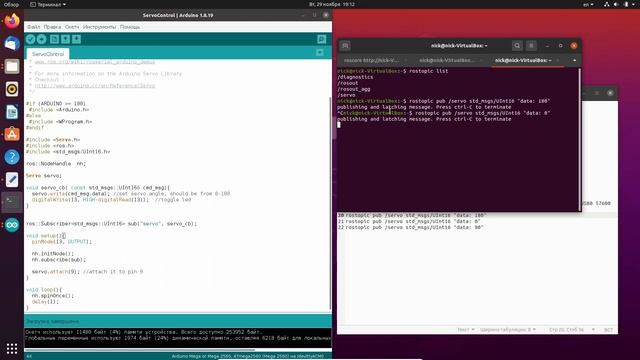Click the "ros::NodeHandle nh;" line in code
This screenshot has height=360, width=640.
56,164
